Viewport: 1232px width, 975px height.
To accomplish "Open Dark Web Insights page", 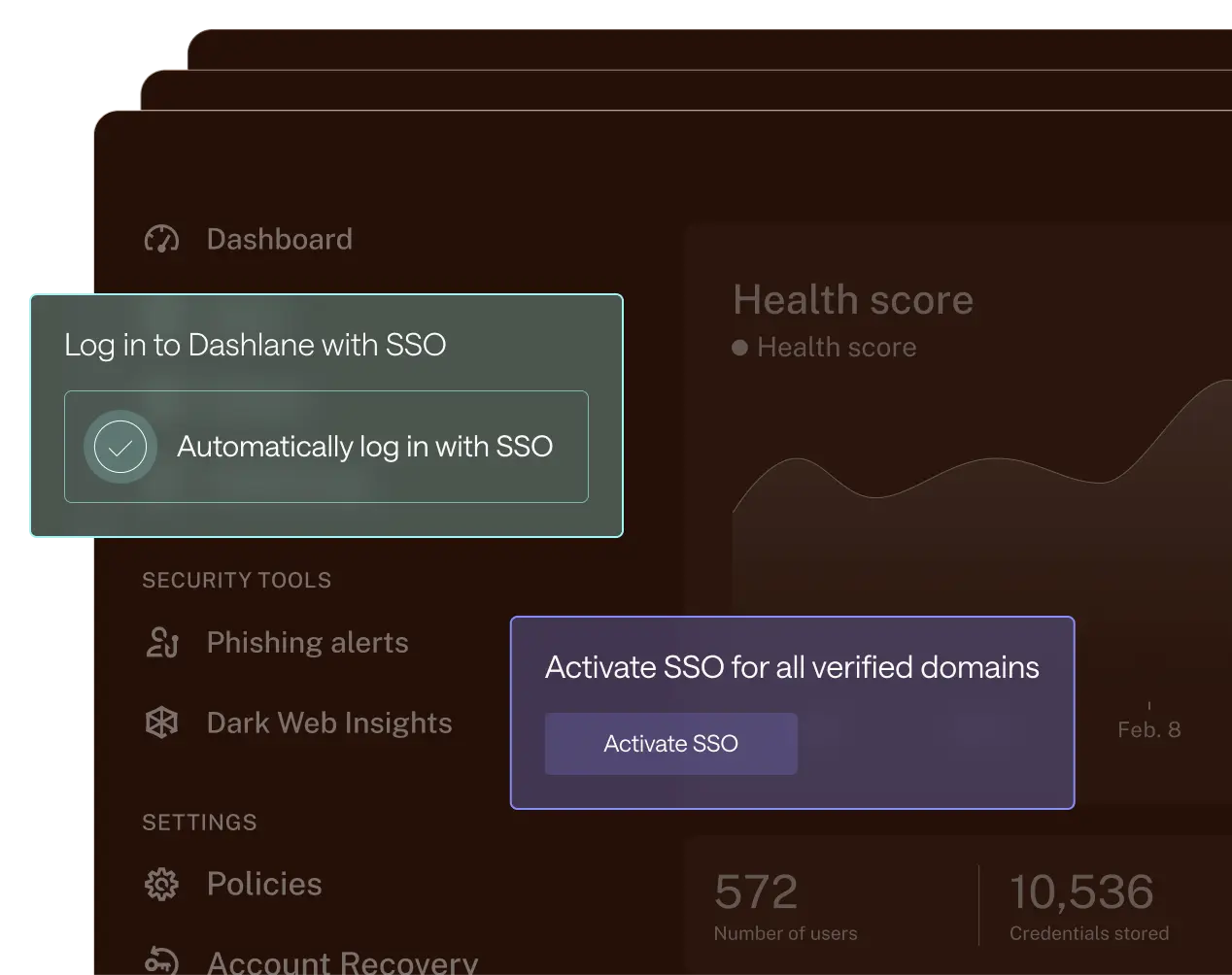I will pos(328,723).
